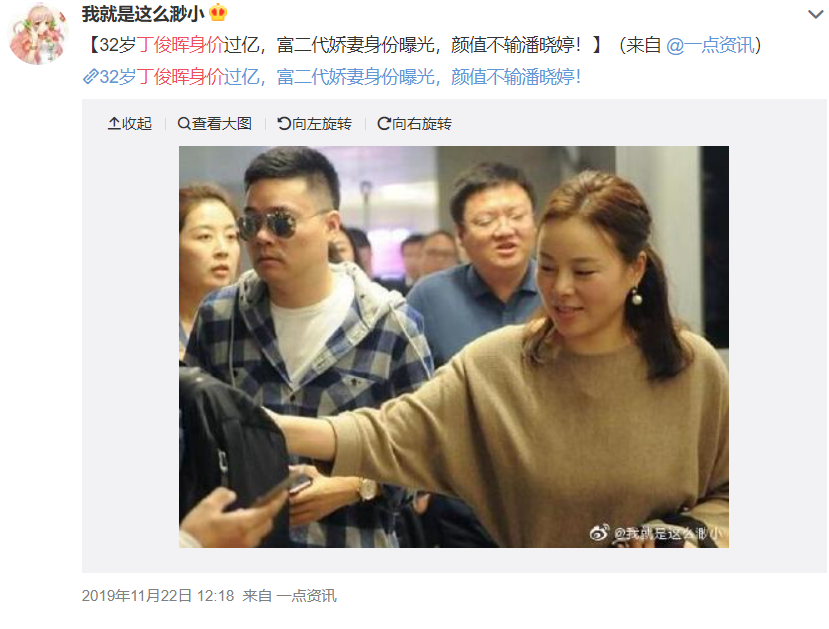Click the counterclockwise rotate icon
Screen dimensions: 829x629
coord(284,124)
